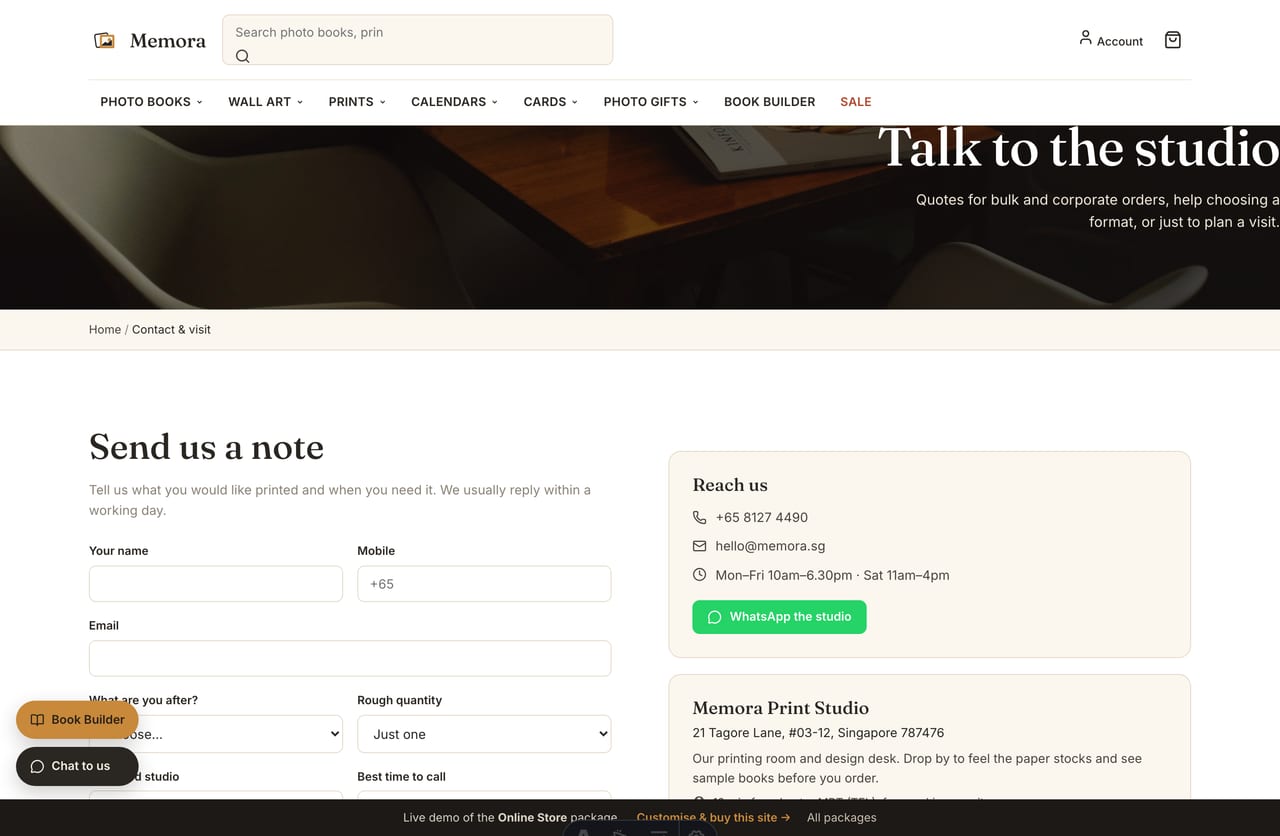This screenshot has height=836, width=1280.
Task: Expand the Prints menu
Action: [357, 102]
